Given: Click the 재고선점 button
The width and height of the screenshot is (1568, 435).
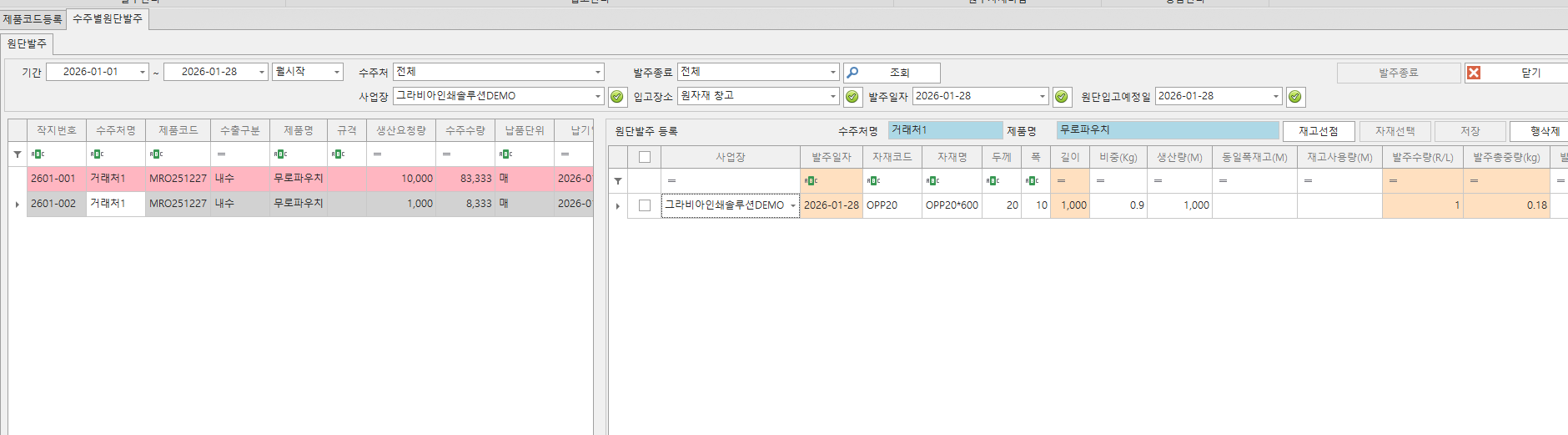Looking at the screenshot, I should pyautogui.click(x=1319, y=131).
